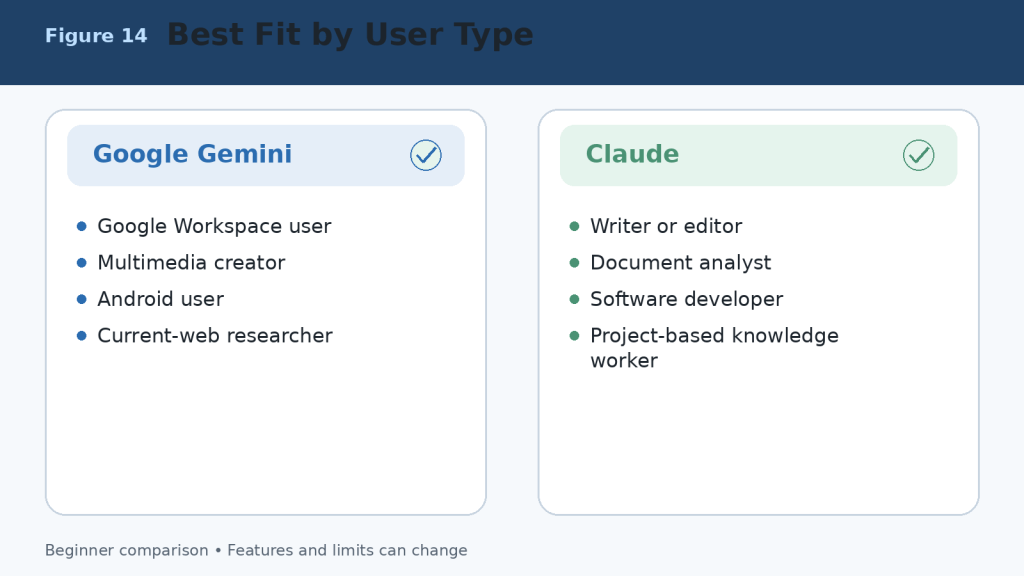Click the blue bullet before Android user

82,299
